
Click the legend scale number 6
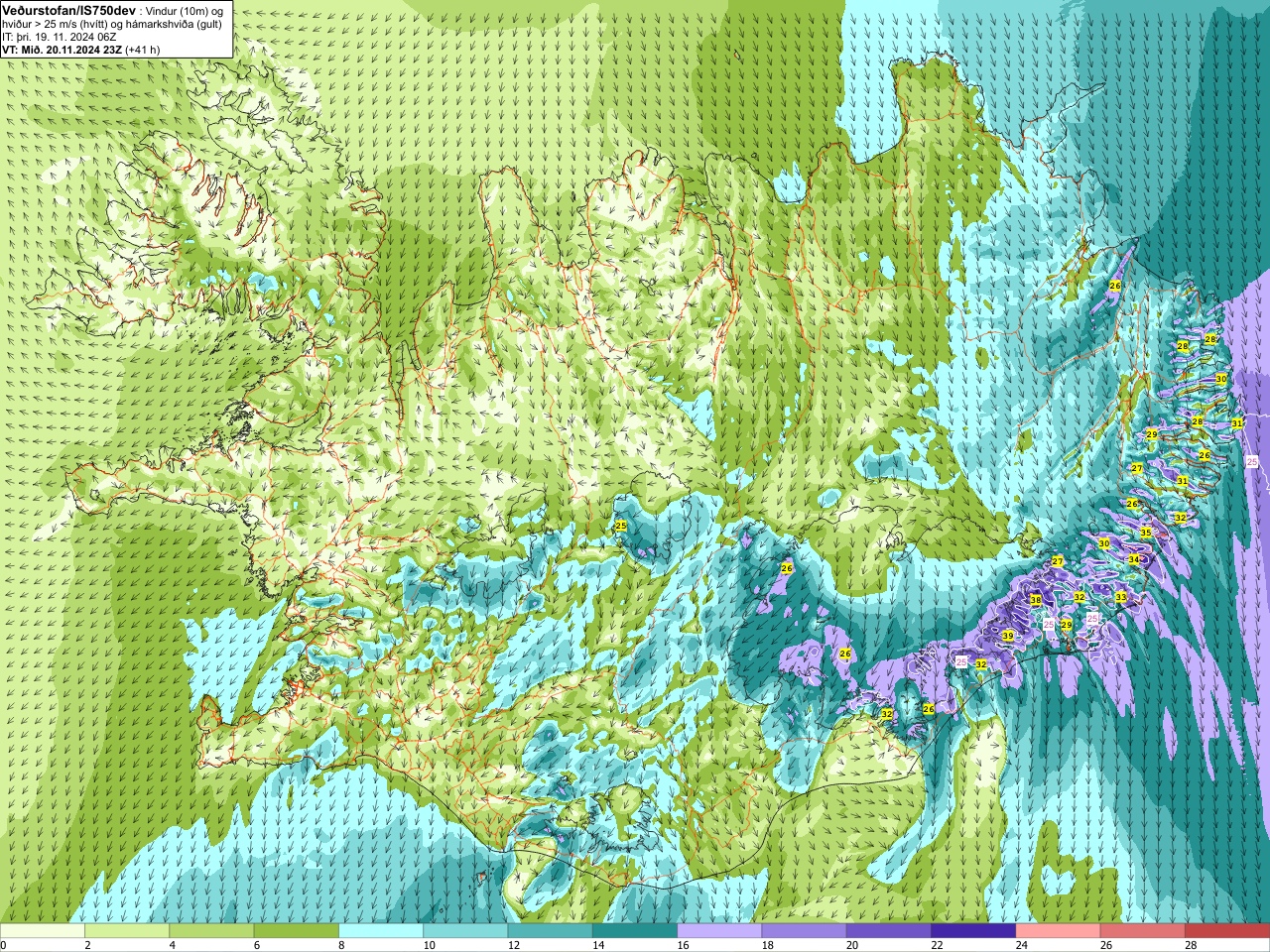pyautogui.click(x=257, y=945)
